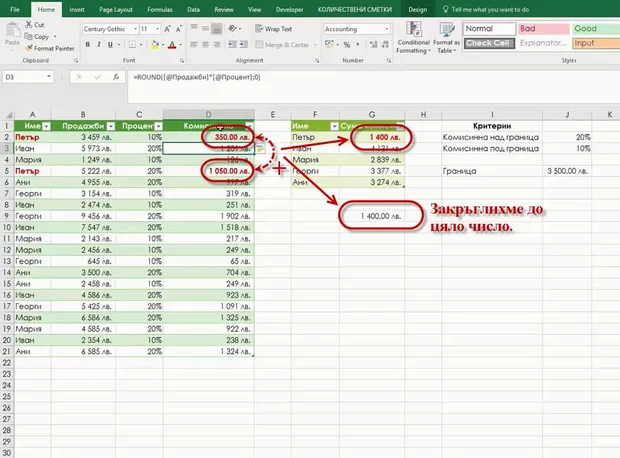Click the Cut scissors icon

pos(29,25)
